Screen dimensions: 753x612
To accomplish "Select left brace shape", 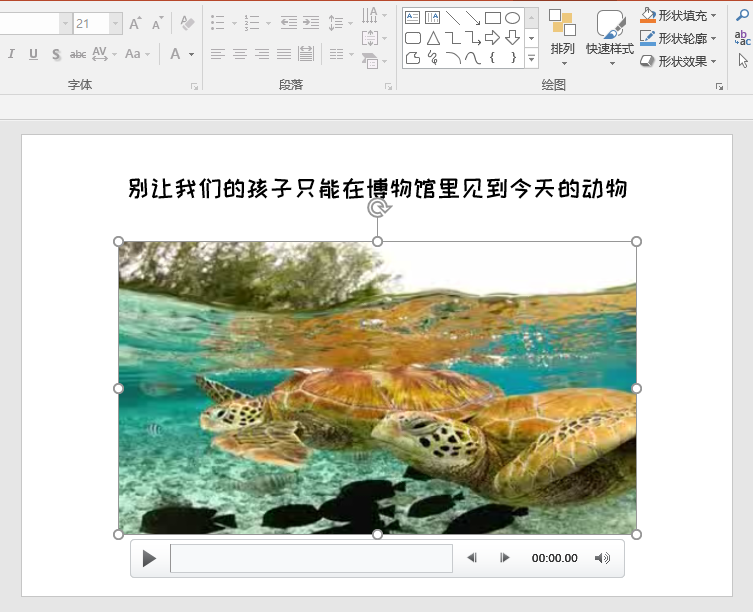I will (x=492, y=58).
